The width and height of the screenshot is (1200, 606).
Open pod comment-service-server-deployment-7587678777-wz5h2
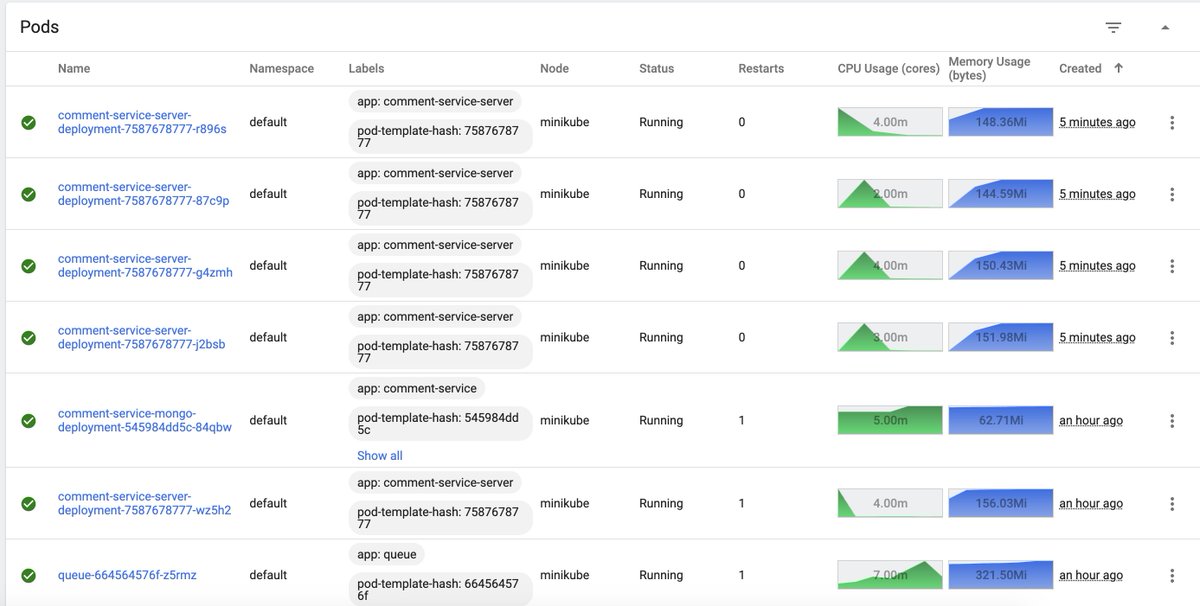tap(144, 504)
